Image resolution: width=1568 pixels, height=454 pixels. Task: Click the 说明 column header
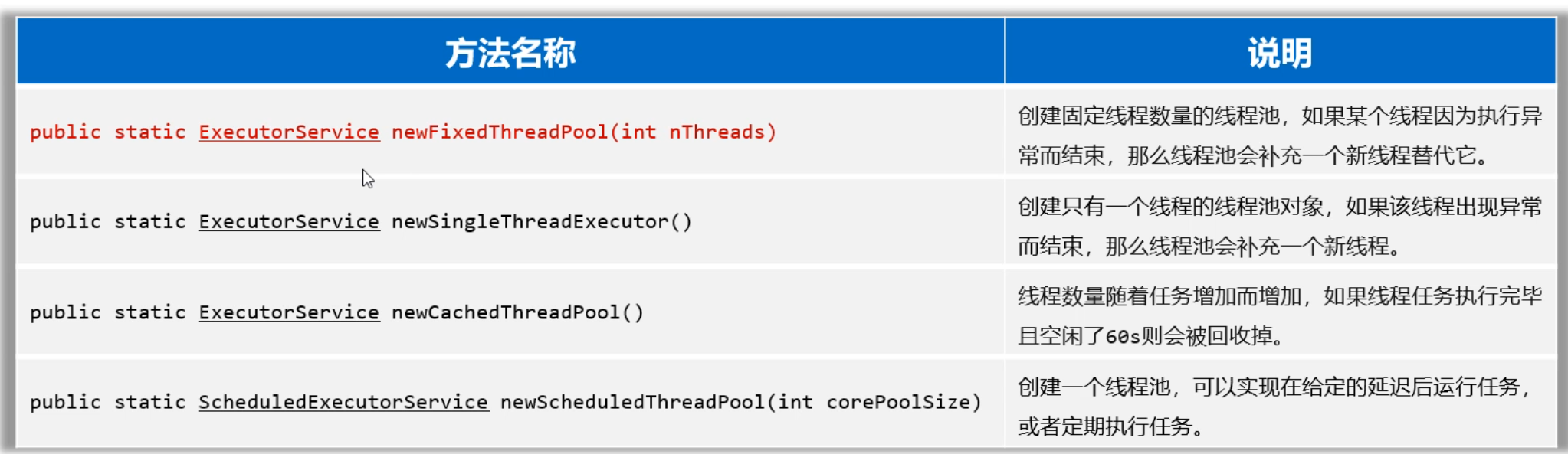1279,54
